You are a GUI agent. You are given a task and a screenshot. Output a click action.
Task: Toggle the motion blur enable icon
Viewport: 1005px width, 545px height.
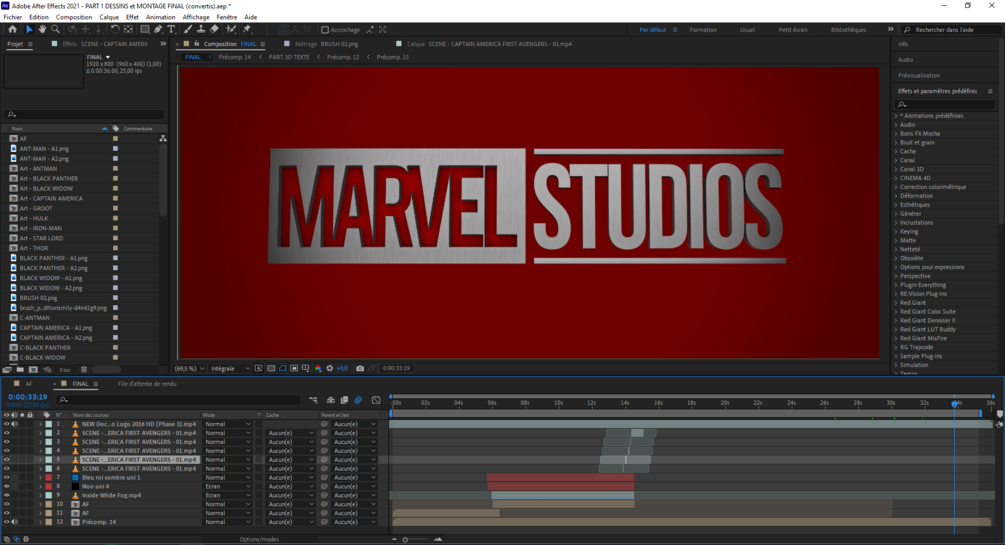tap(358, 400)
